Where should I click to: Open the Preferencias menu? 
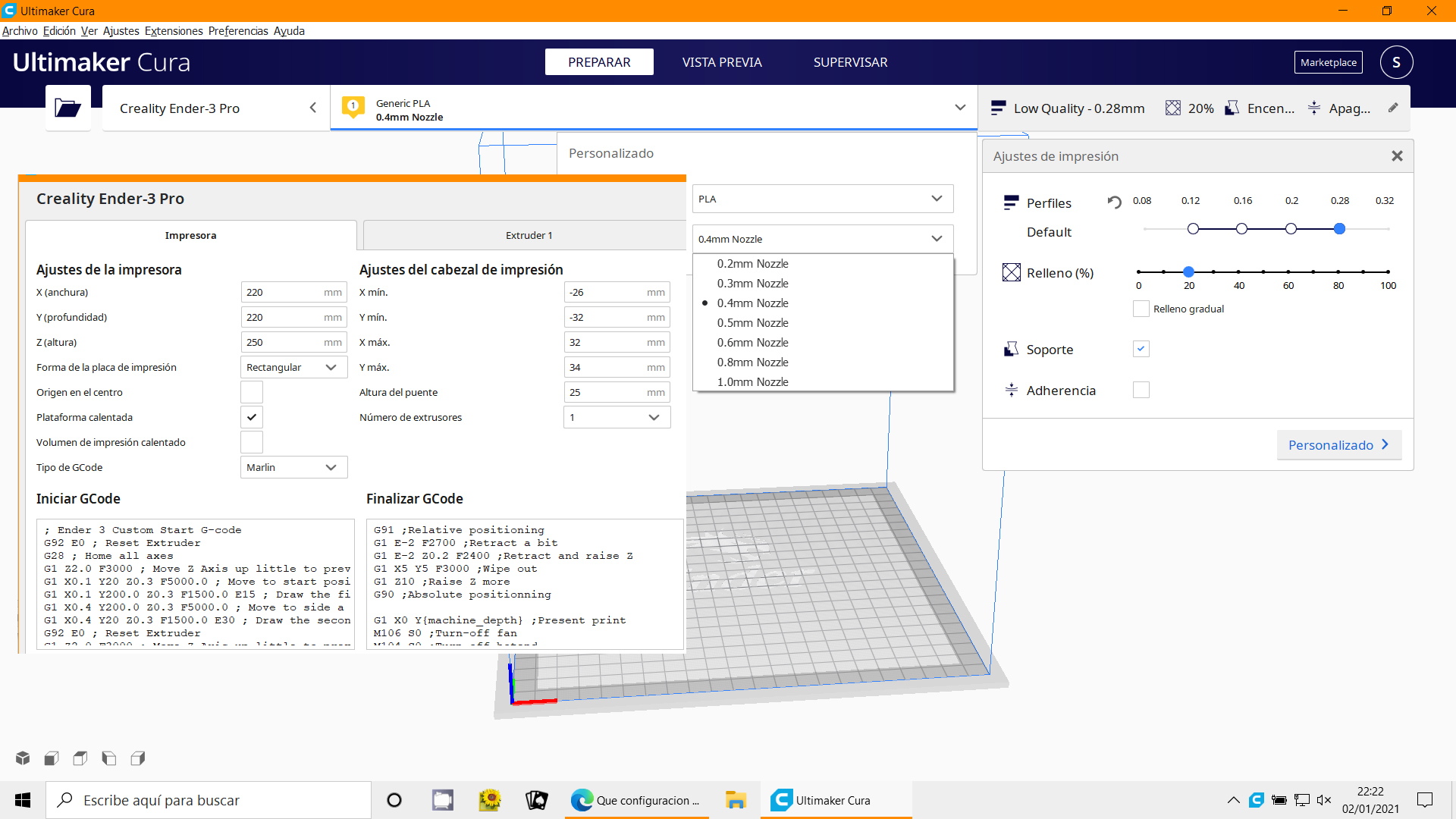pyautogui.click(x=237, y=31)
